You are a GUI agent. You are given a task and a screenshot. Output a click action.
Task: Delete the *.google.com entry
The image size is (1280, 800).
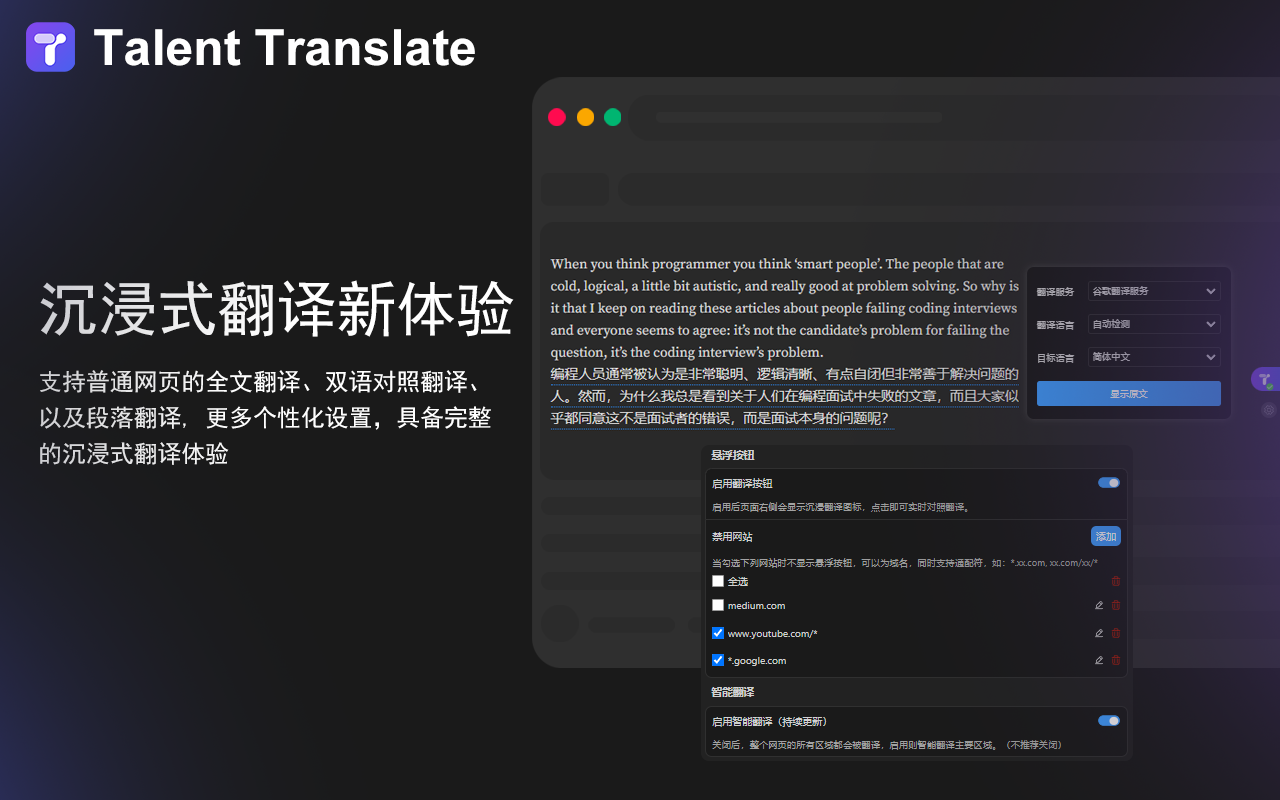coord(1116,660)
